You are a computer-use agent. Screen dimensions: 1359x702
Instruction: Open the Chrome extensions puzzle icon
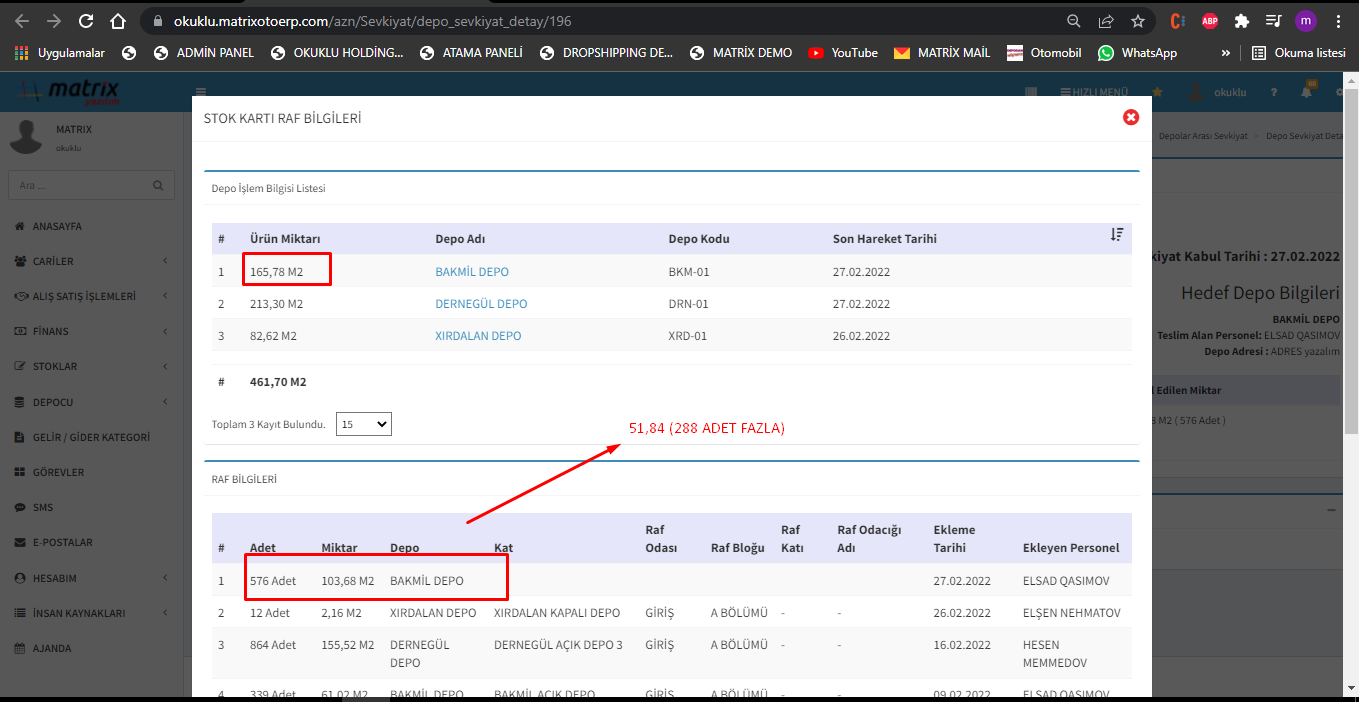pyautogui.click(x=1241, y=21)
